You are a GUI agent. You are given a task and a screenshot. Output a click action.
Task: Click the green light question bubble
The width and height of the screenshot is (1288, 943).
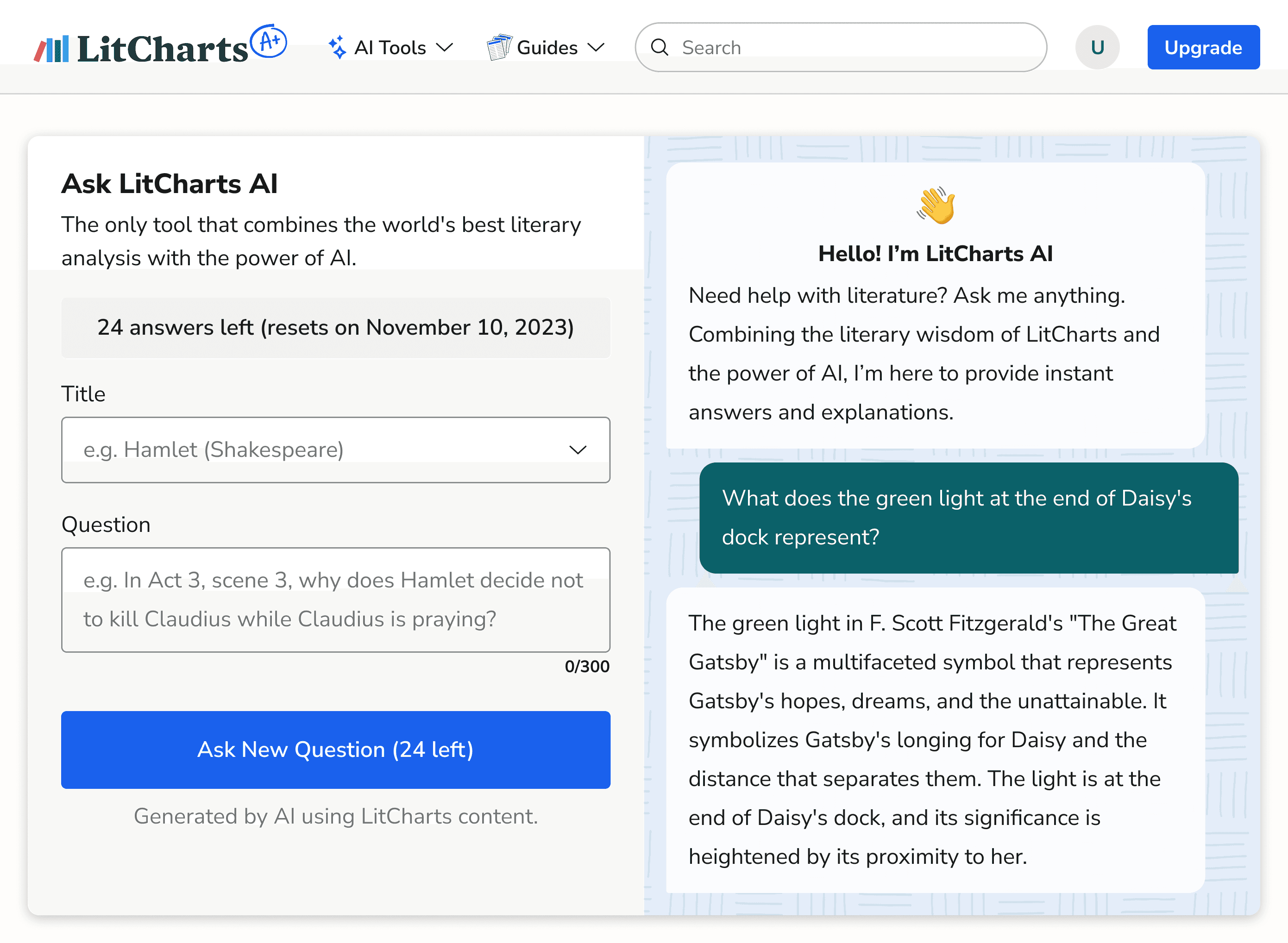click(x=968, y=518)
